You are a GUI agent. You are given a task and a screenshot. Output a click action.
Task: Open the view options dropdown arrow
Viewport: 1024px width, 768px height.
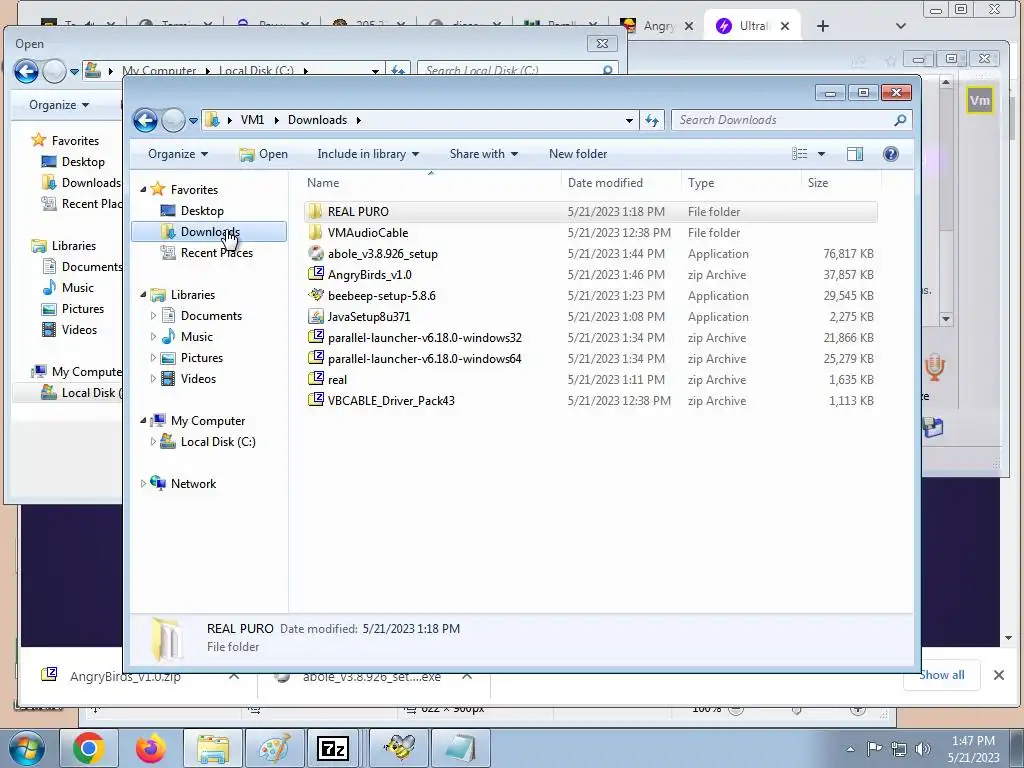pos(822,154)
